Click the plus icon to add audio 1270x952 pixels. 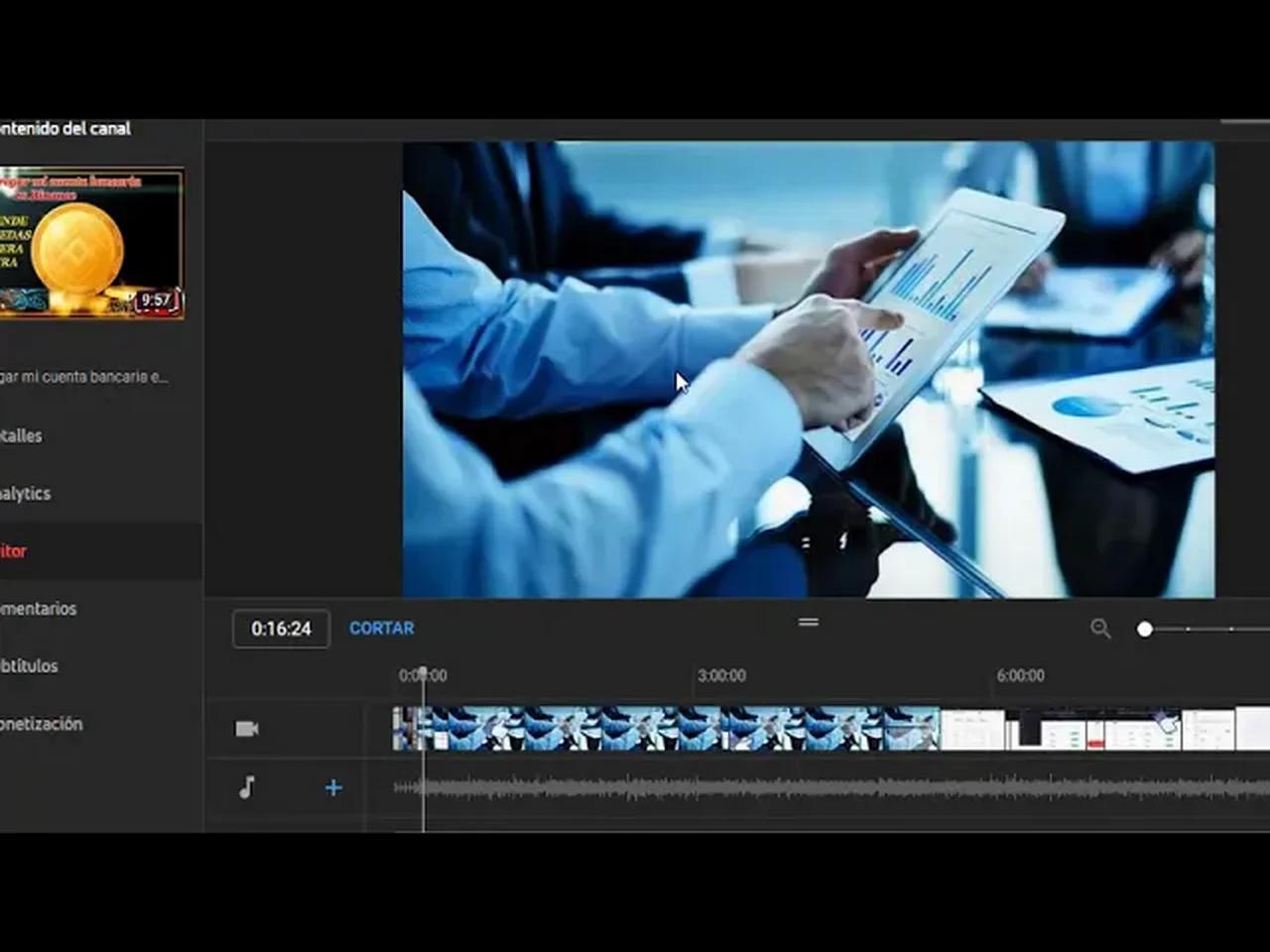tap(332, 787)
